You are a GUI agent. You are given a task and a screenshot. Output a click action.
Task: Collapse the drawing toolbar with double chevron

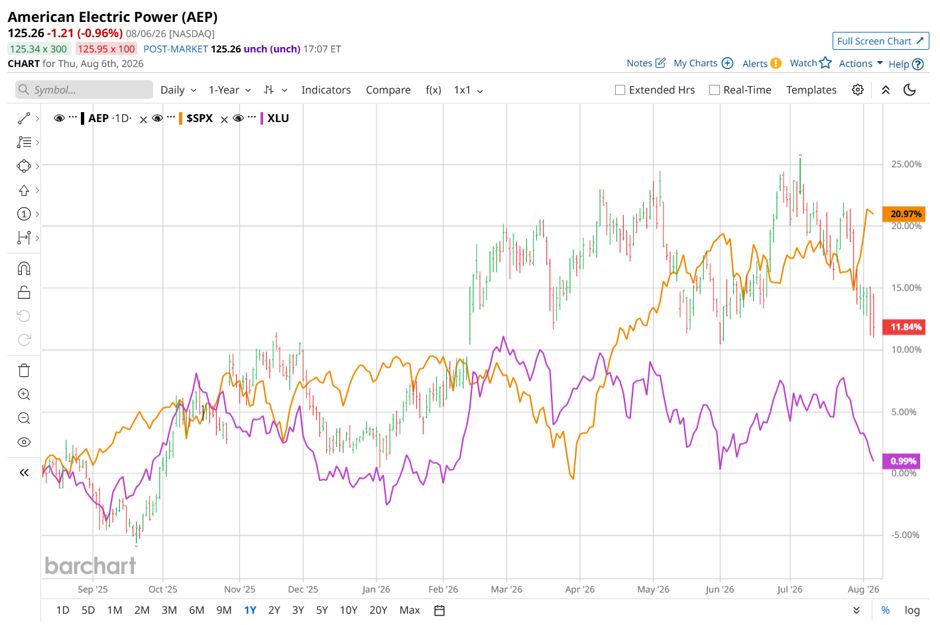(x=24, y=473)
